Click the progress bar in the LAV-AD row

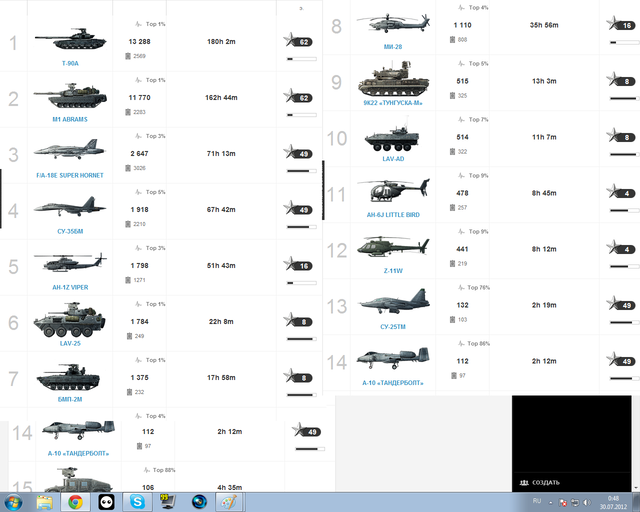pyautogui.click(x=624, y=154)
